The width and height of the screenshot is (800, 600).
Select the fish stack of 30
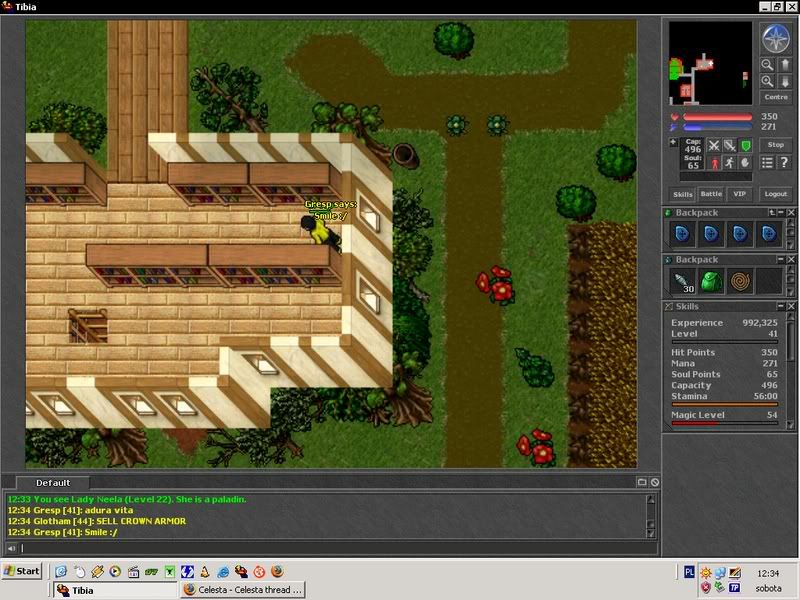coord(683,281)
